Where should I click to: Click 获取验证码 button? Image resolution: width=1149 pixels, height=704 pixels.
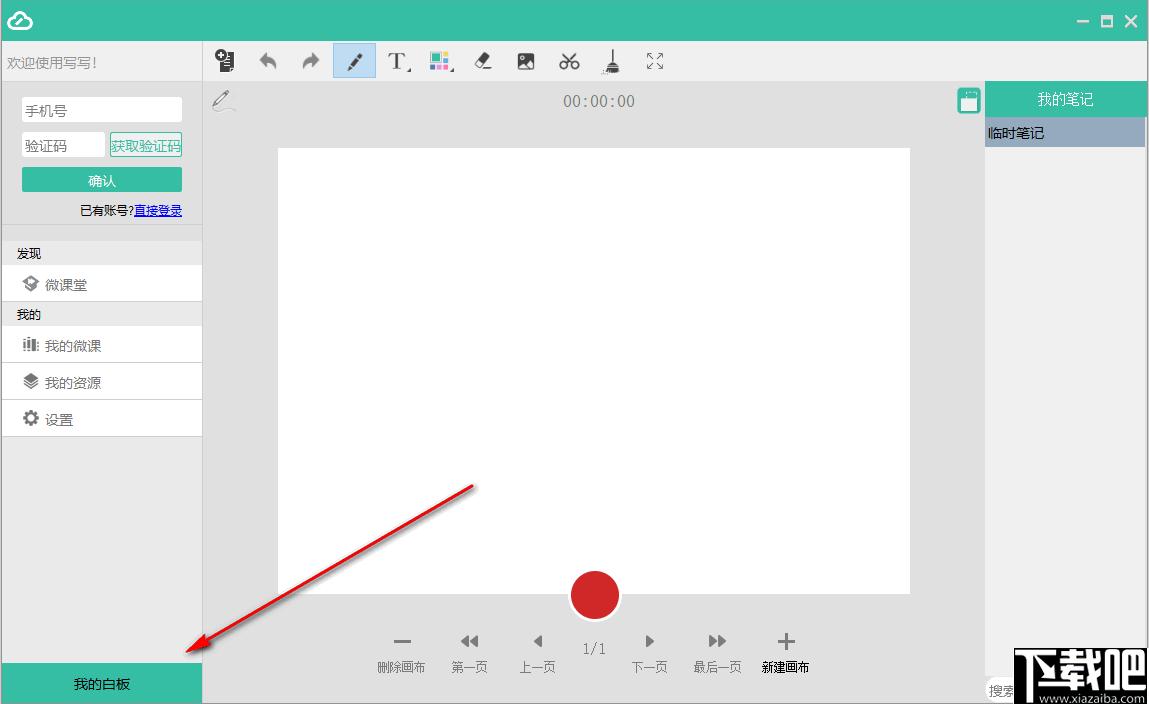[x=146, y=145]
